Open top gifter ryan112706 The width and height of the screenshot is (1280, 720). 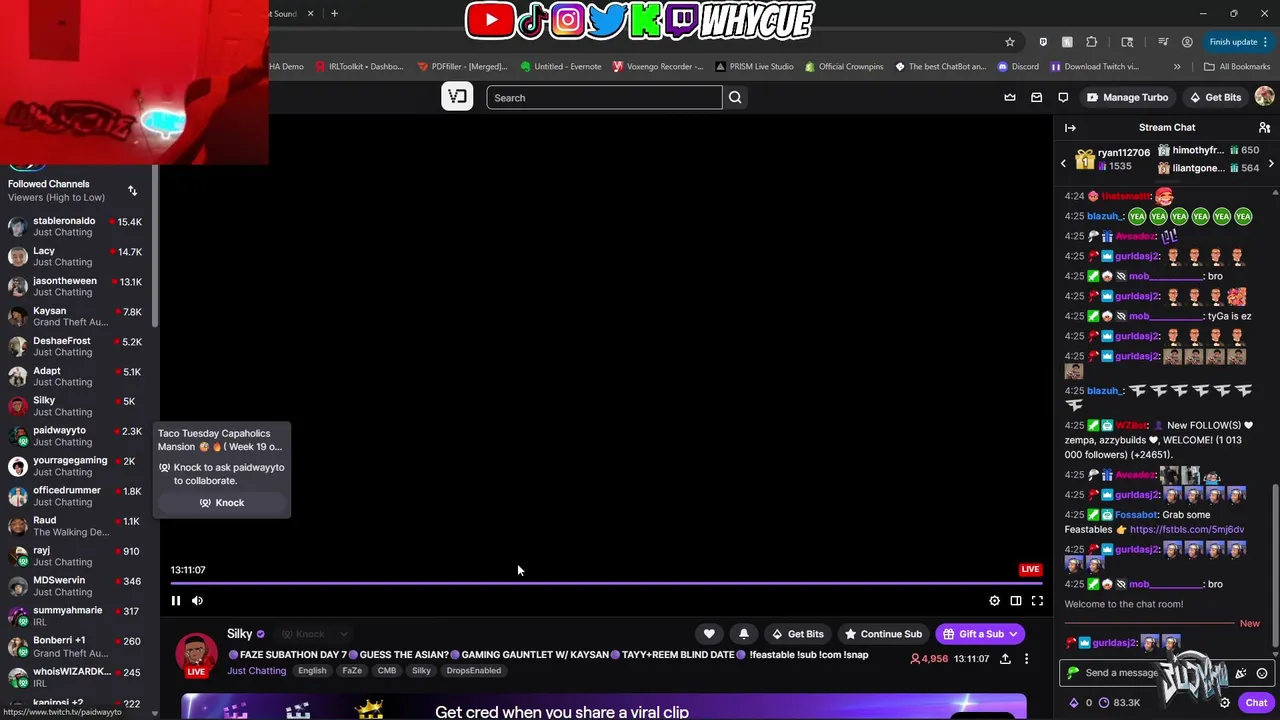[x=1112, y=159]
